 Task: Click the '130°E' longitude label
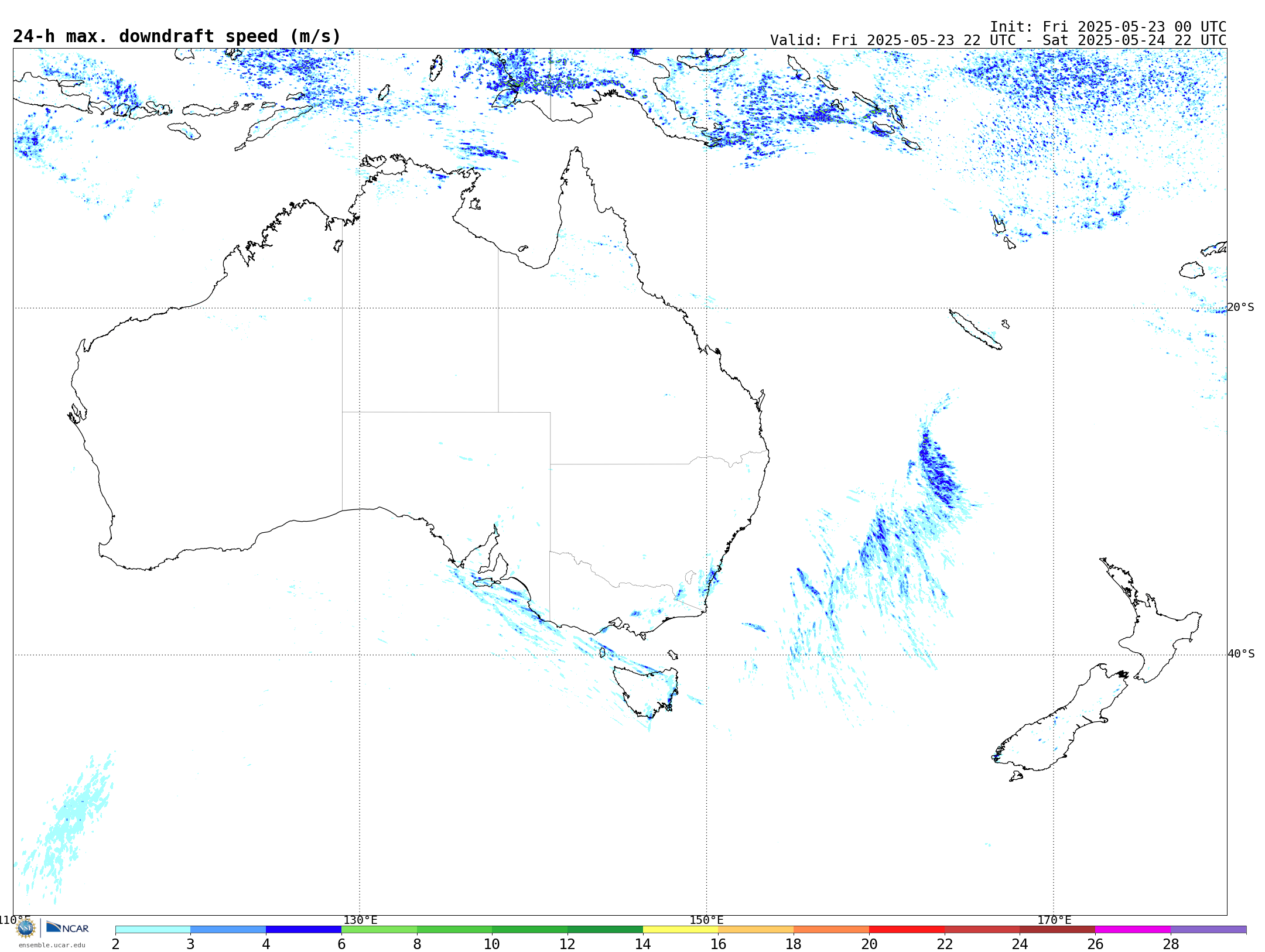pos(360,920)
